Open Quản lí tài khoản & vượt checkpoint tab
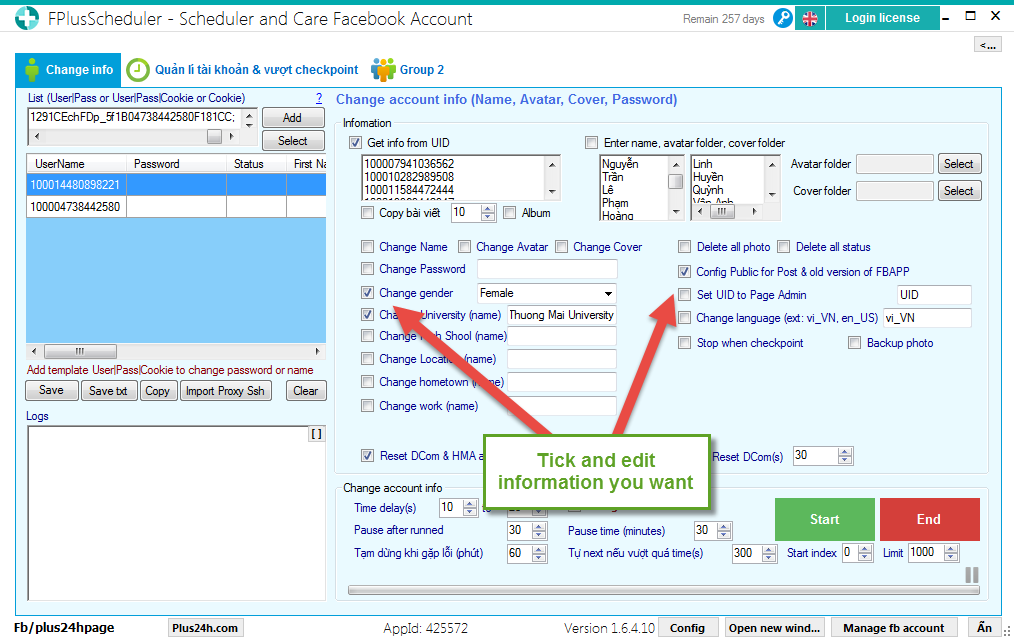This screenshot has height=640, width=1014. 242,70
